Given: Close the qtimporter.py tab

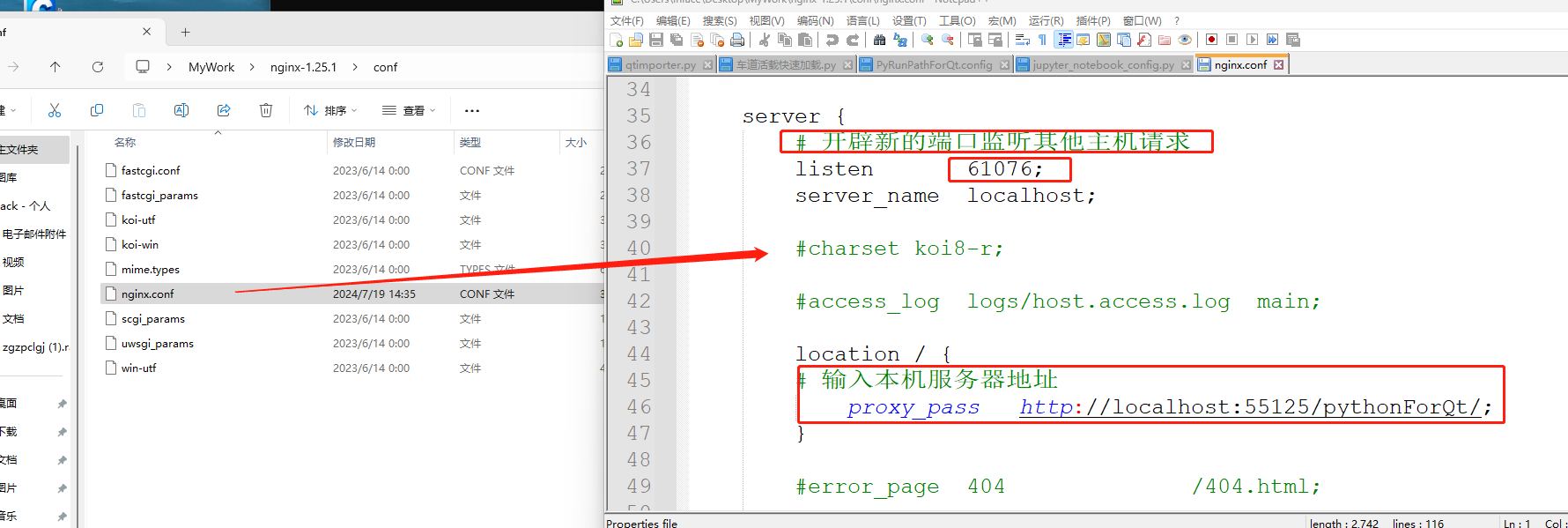Looking at the screenshot, I should point(707,64).
